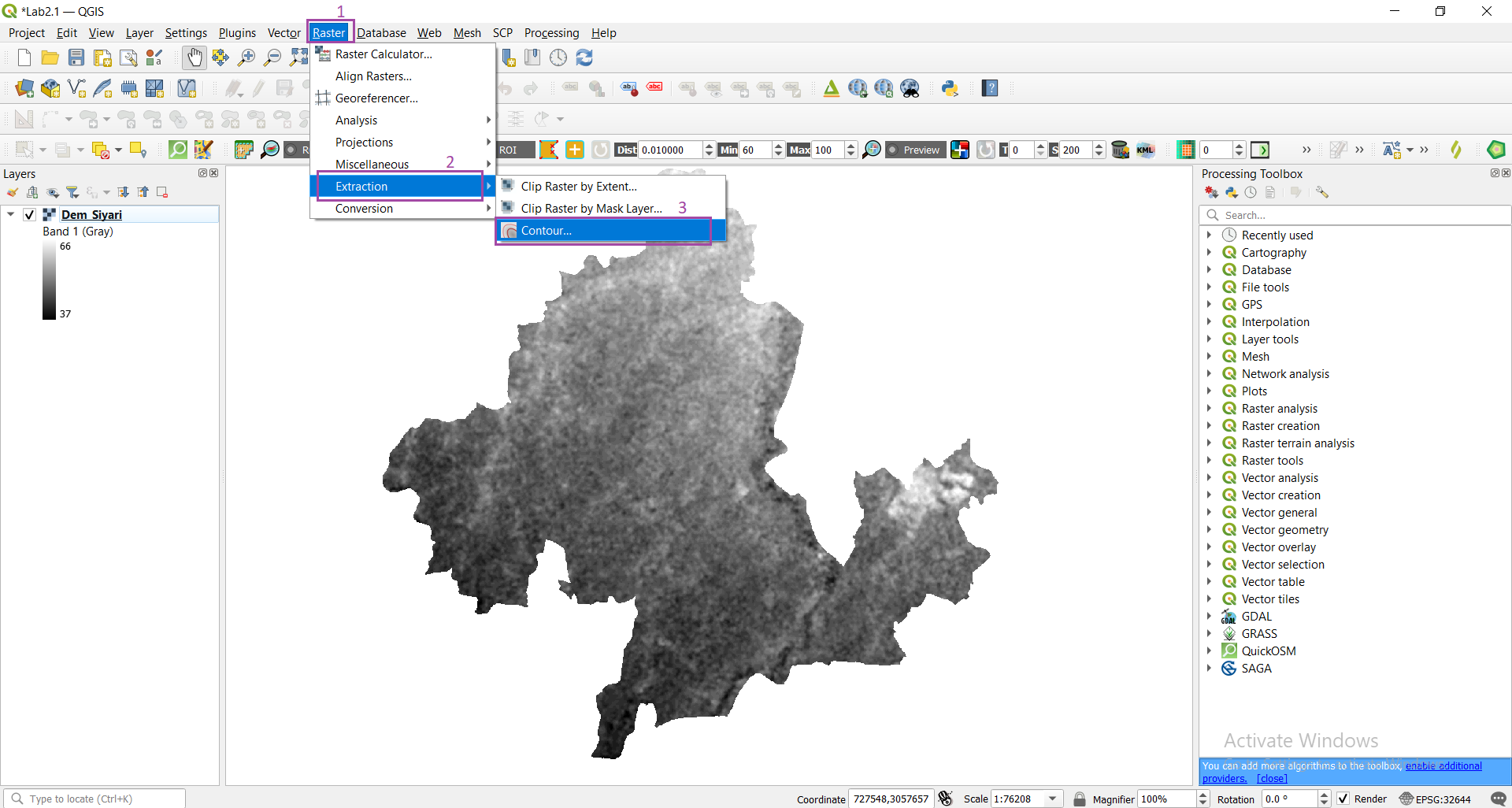Open MetaSearch catalog search globe icon

click(x=910, y=88)
